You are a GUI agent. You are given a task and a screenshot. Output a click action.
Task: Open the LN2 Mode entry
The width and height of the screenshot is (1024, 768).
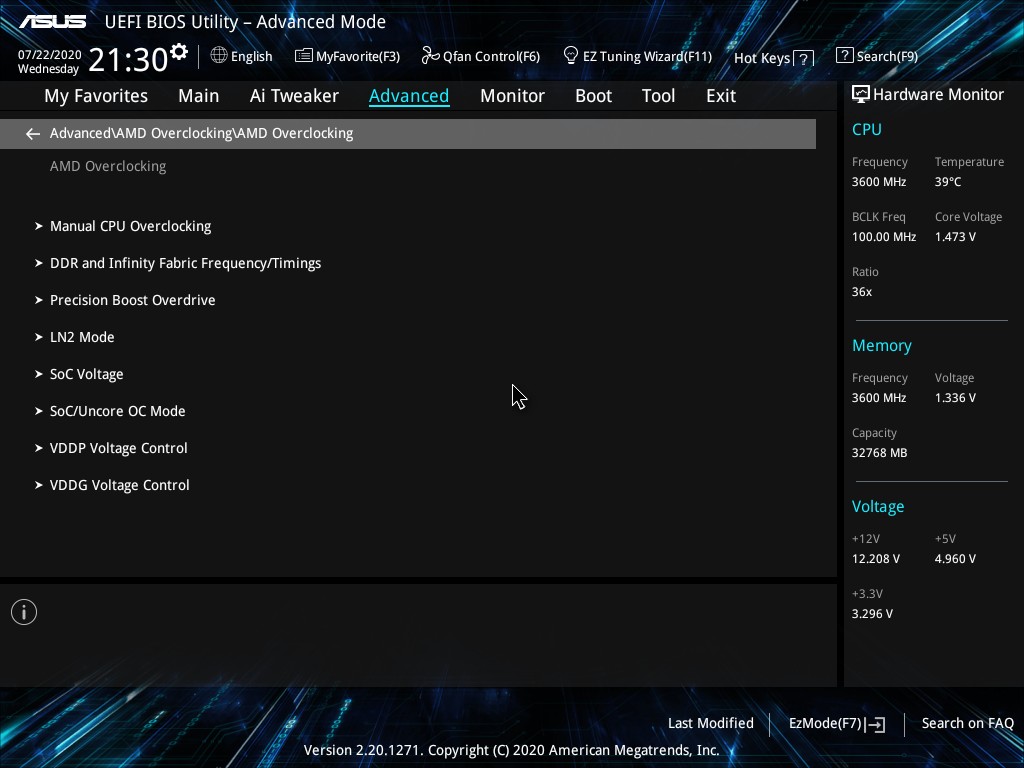point(82,337)
